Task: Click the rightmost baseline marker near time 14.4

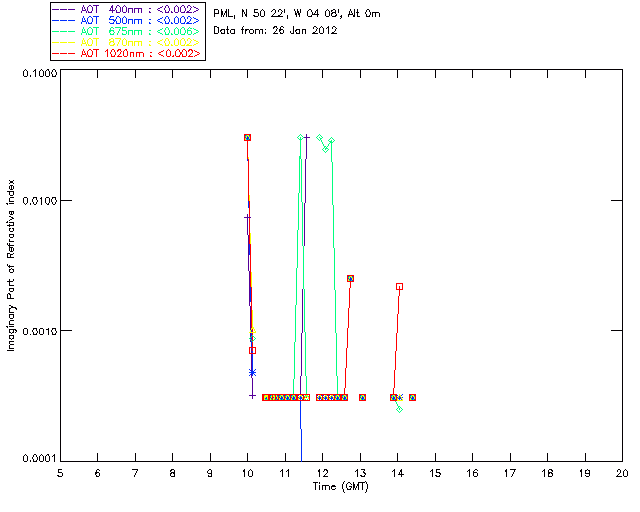Action: coord(413,397)
